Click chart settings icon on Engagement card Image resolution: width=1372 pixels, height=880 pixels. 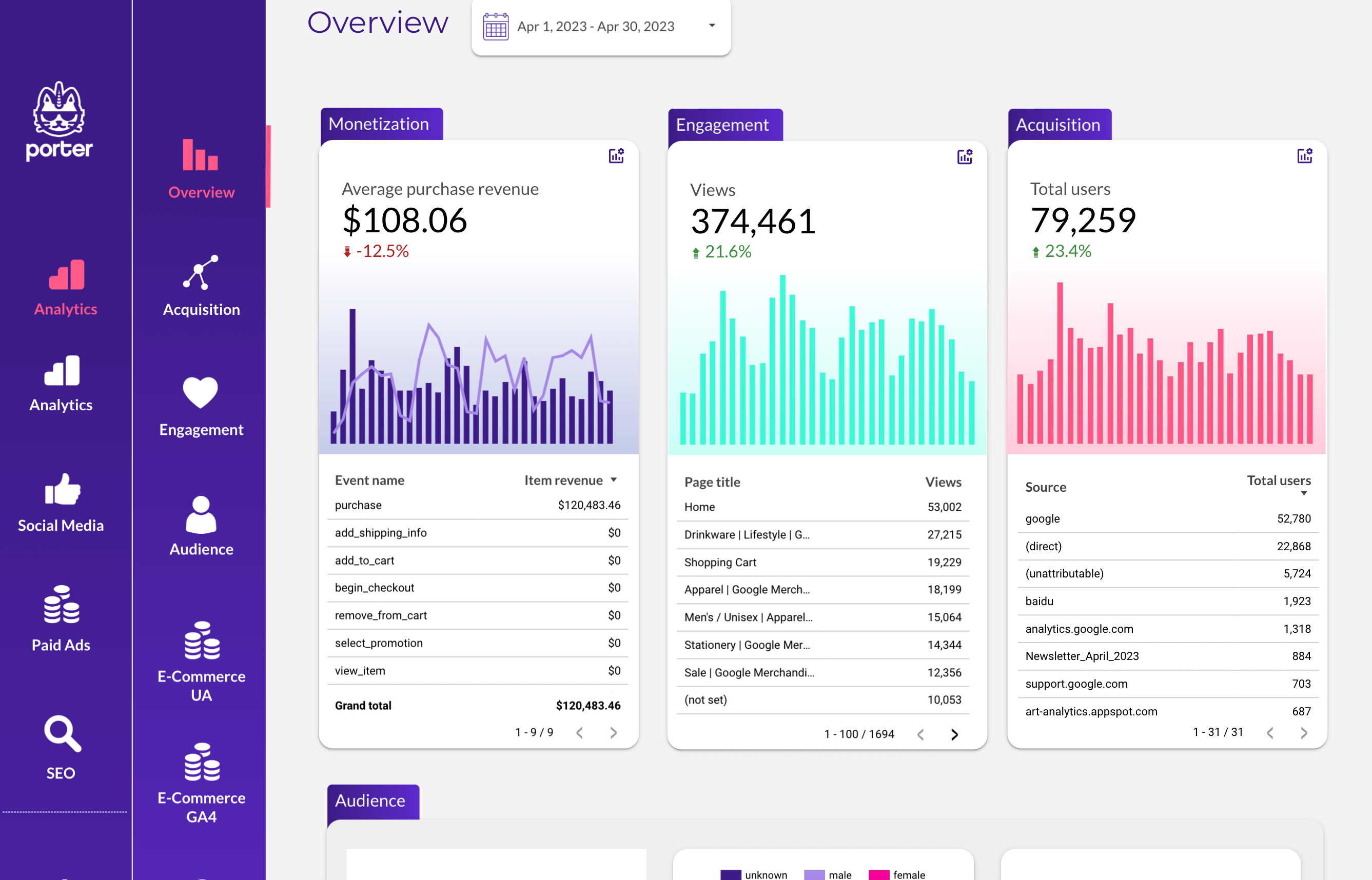(965, 157)
